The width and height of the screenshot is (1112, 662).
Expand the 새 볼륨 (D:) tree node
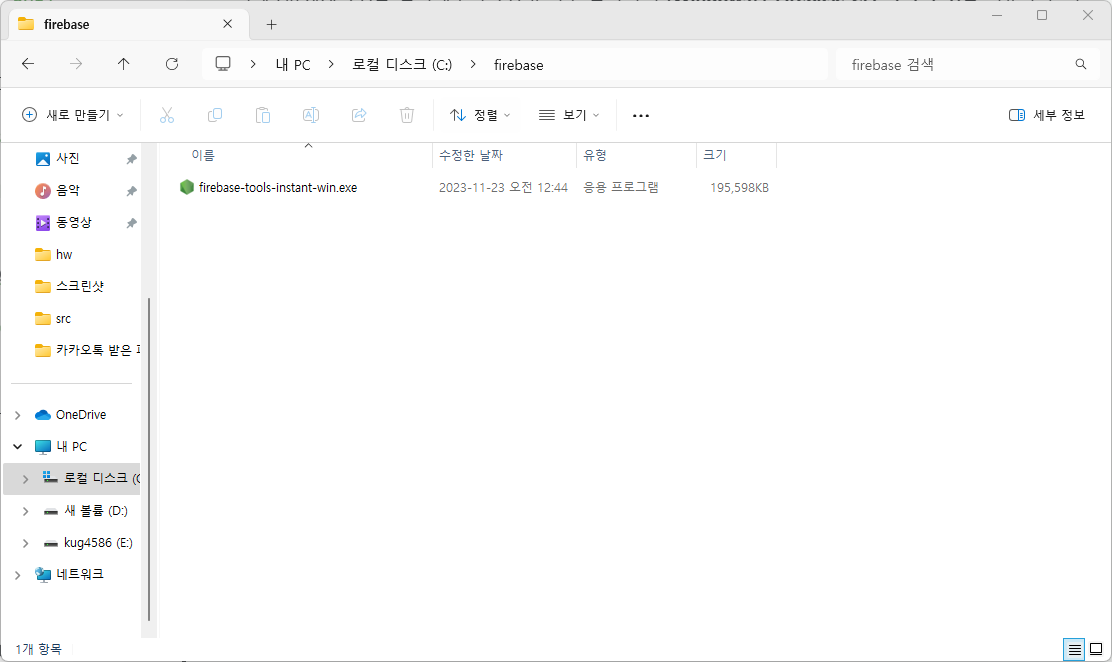click(x=26, y=511)
